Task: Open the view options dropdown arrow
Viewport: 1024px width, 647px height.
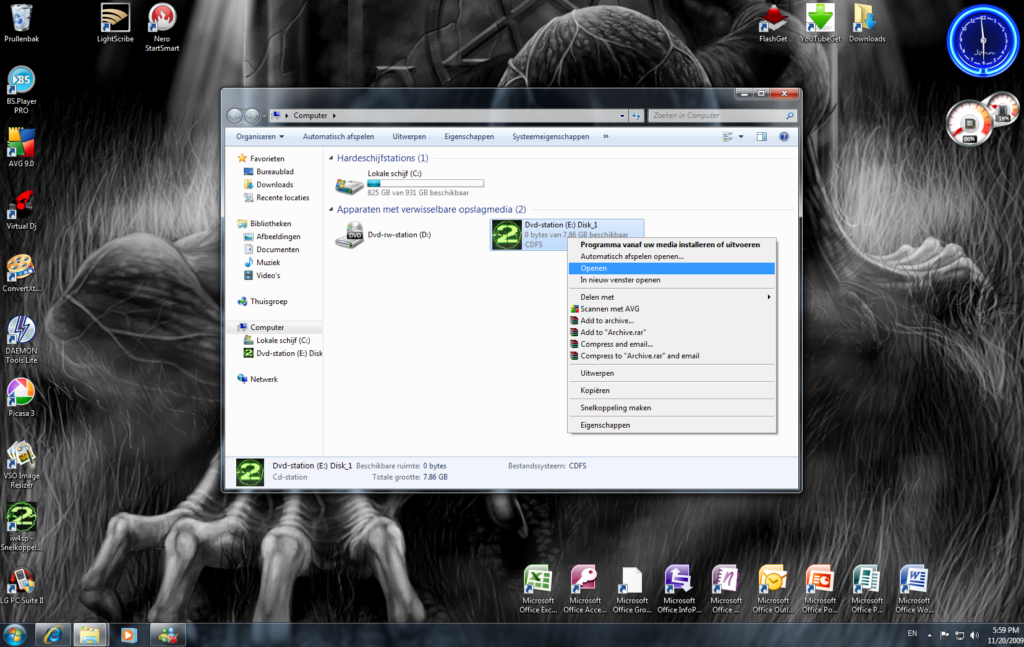Action: (x=741, y=136)
